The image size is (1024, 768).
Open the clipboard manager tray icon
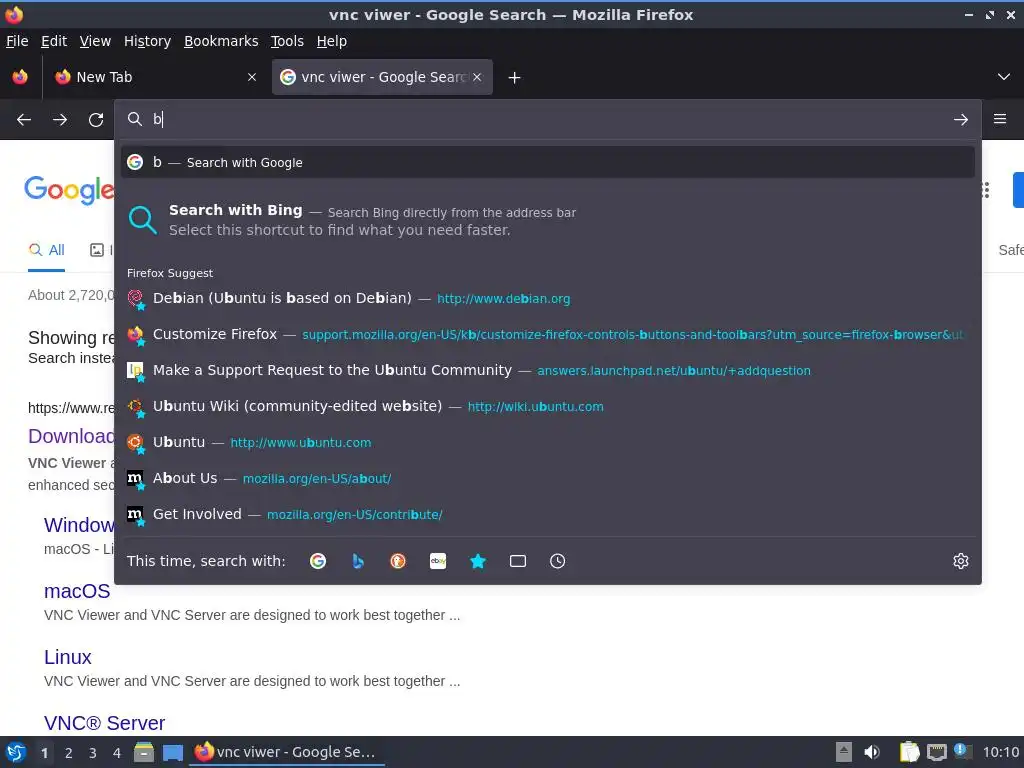point(909,752)
